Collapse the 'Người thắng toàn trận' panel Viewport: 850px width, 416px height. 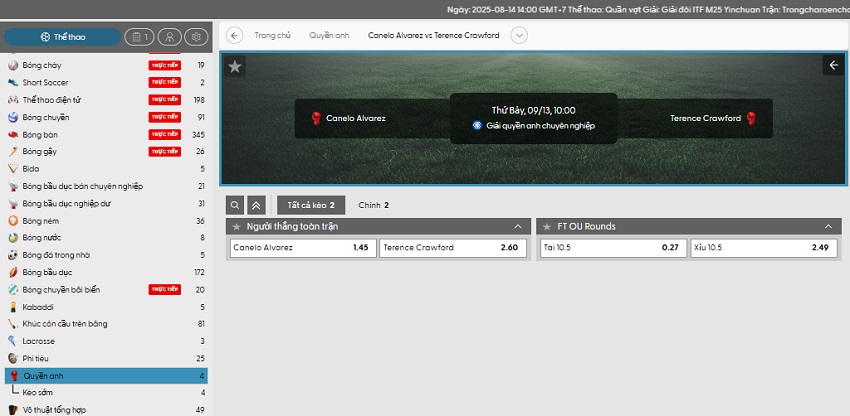click(518, 227)
